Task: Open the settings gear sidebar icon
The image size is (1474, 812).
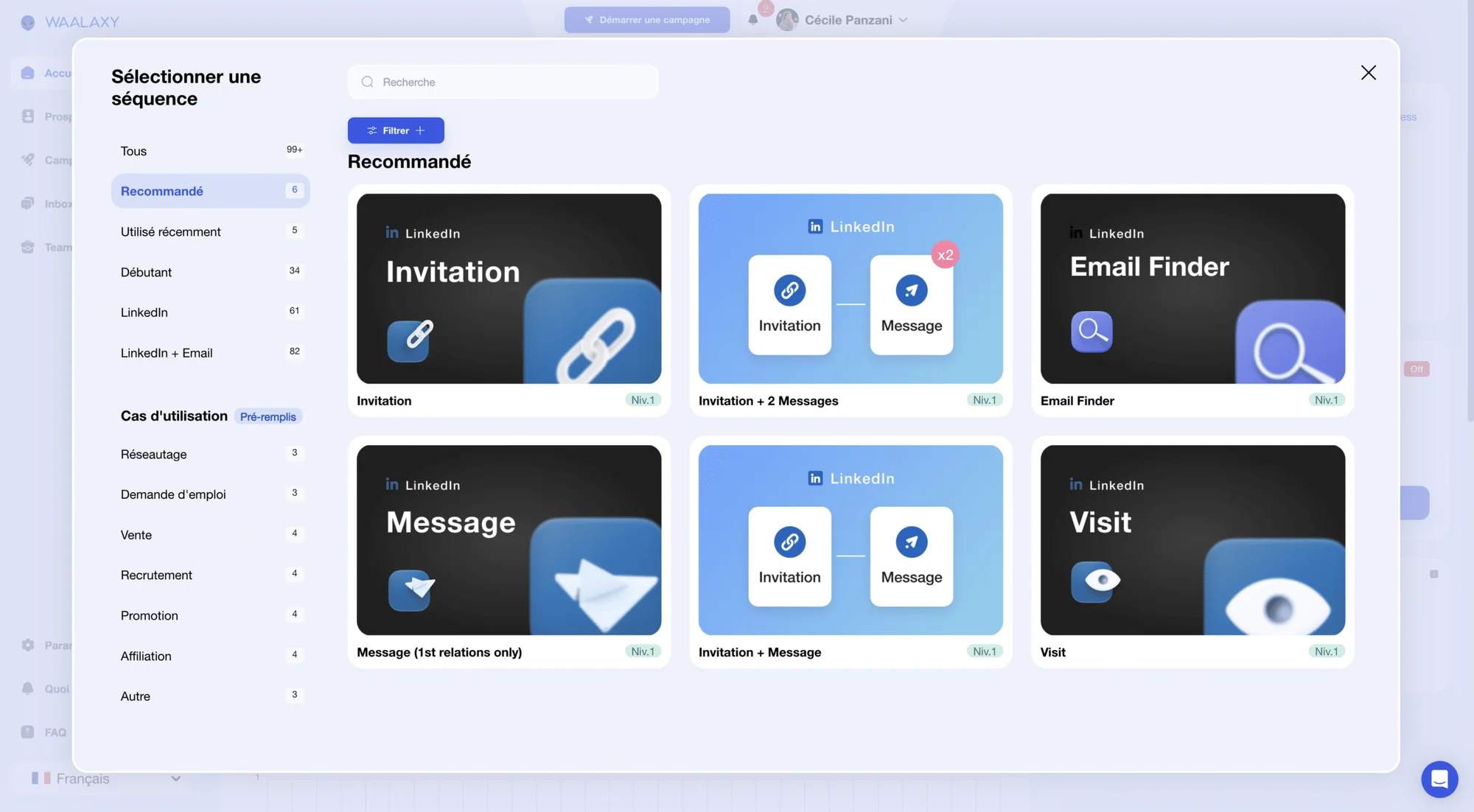Action: click(x=28, y=645)
